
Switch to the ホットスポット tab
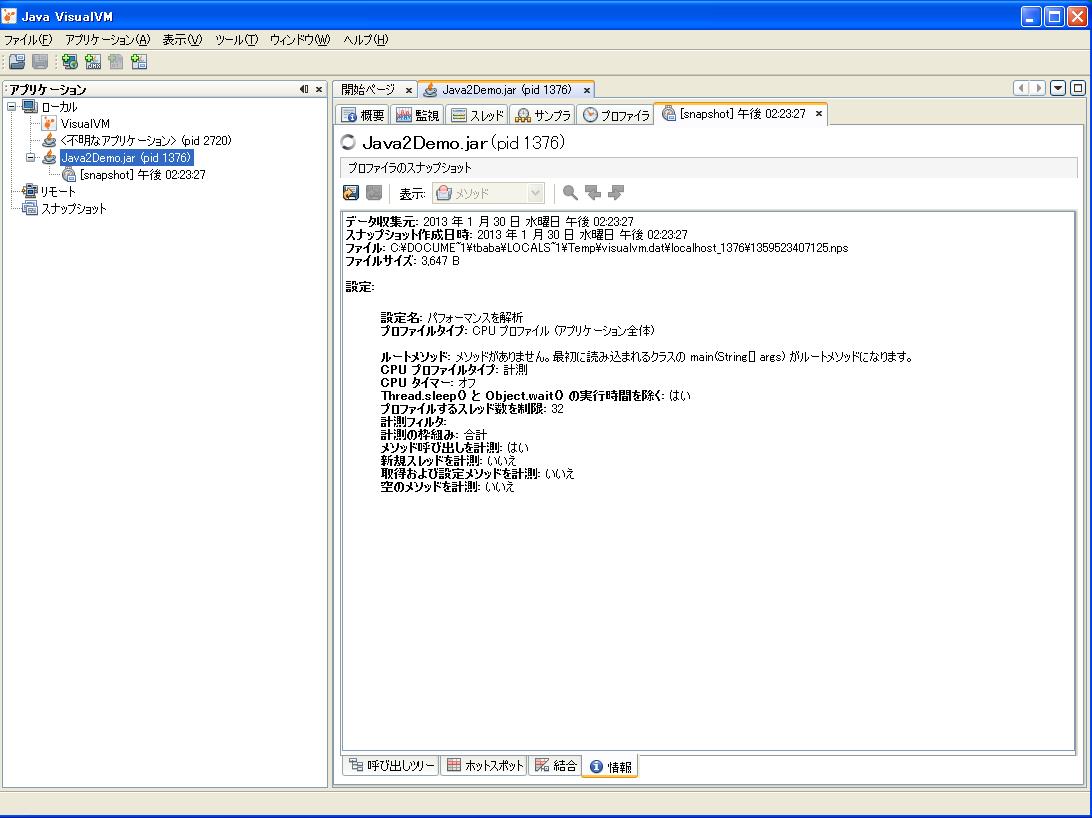pos(484,766)
